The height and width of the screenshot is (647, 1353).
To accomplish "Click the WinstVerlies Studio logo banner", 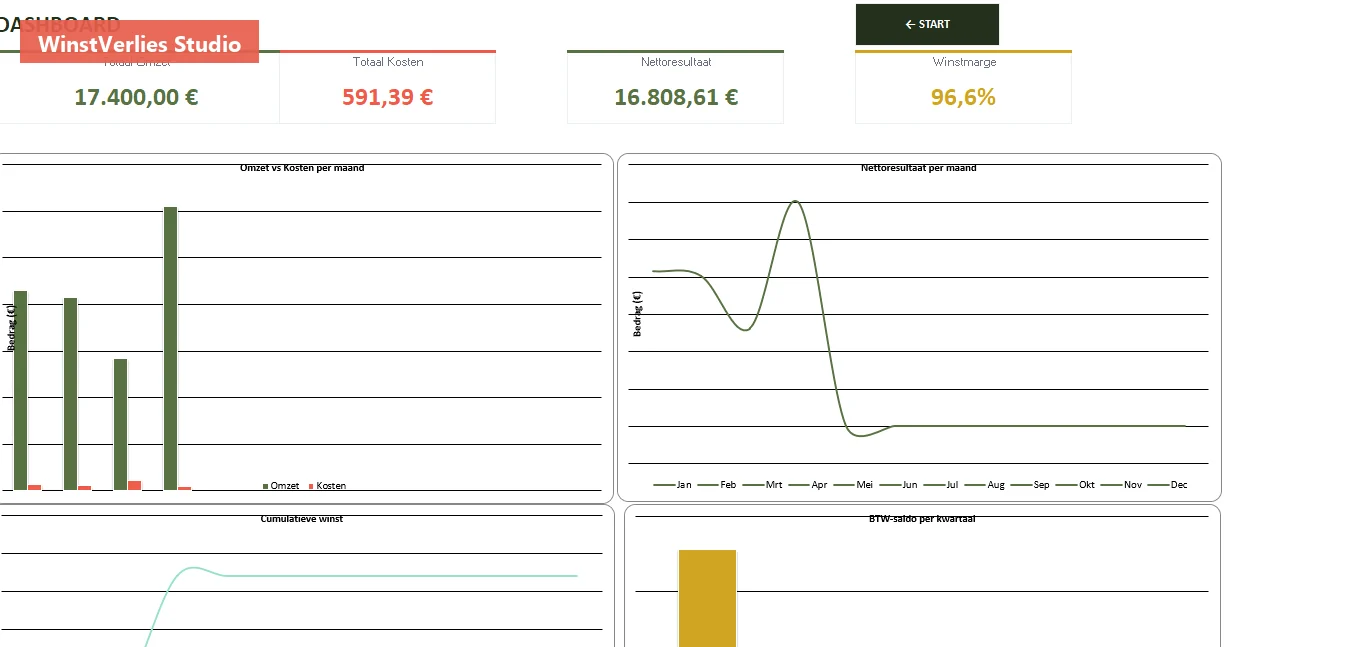I will point(139,42).
